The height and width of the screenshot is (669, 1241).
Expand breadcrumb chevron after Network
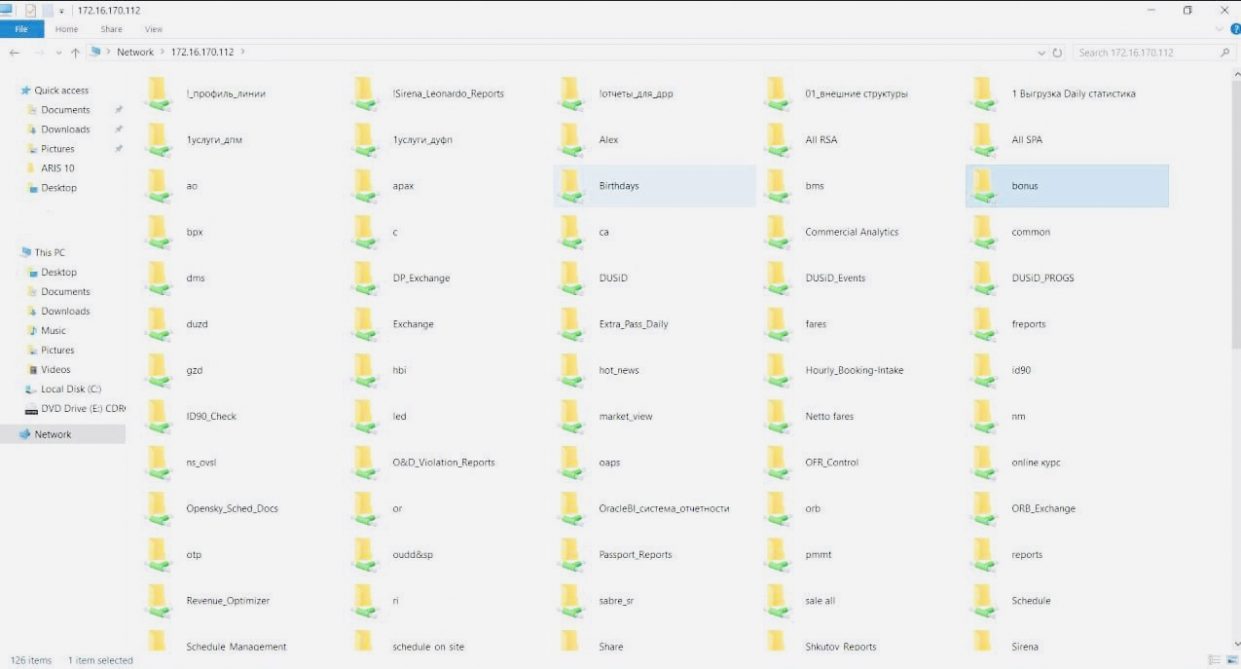(163, 52)
